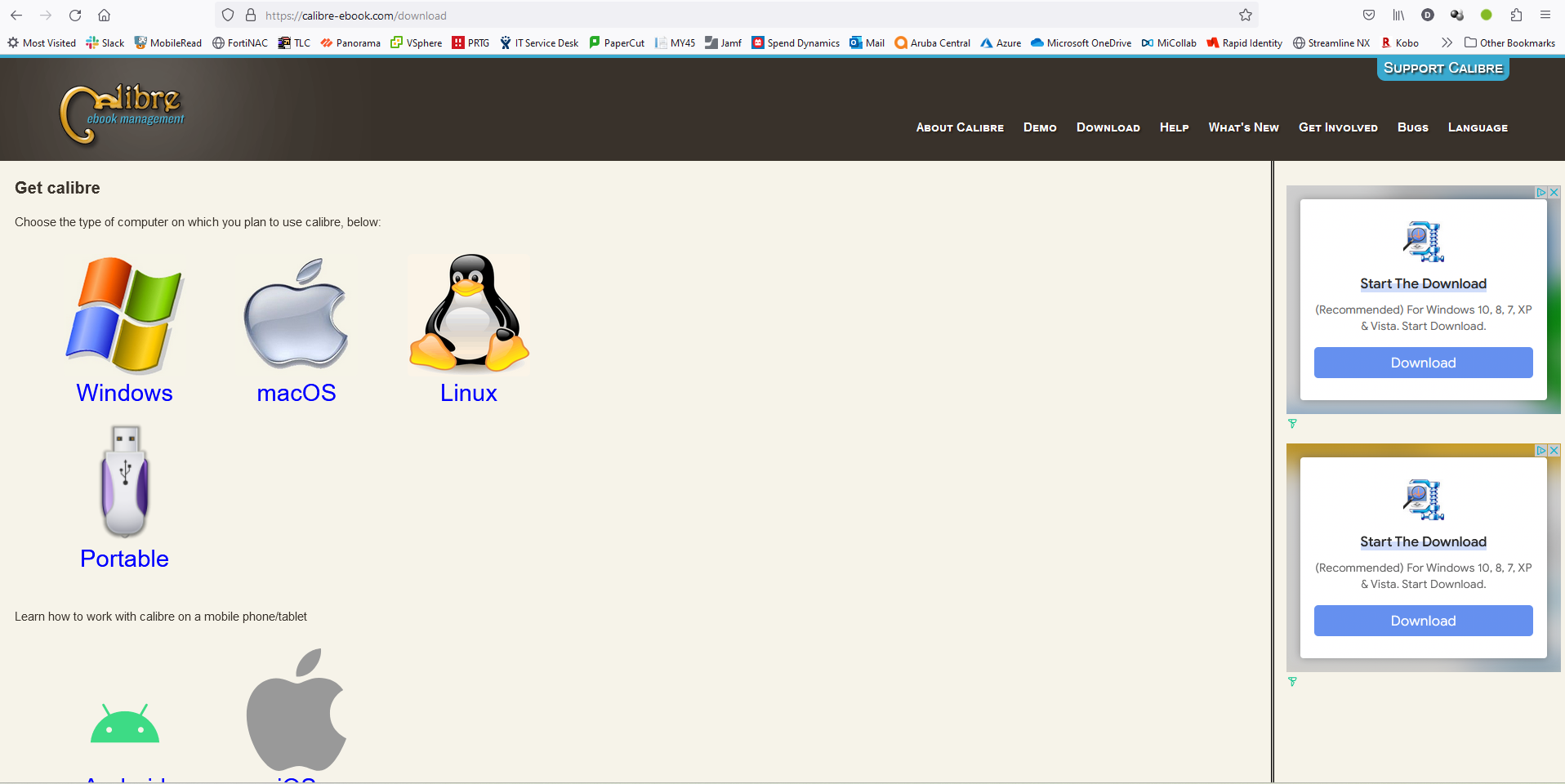Open the What's New menu item
Image resolution: width=1565 pixels, height=784 pixels.
[x=1244, y=127]
